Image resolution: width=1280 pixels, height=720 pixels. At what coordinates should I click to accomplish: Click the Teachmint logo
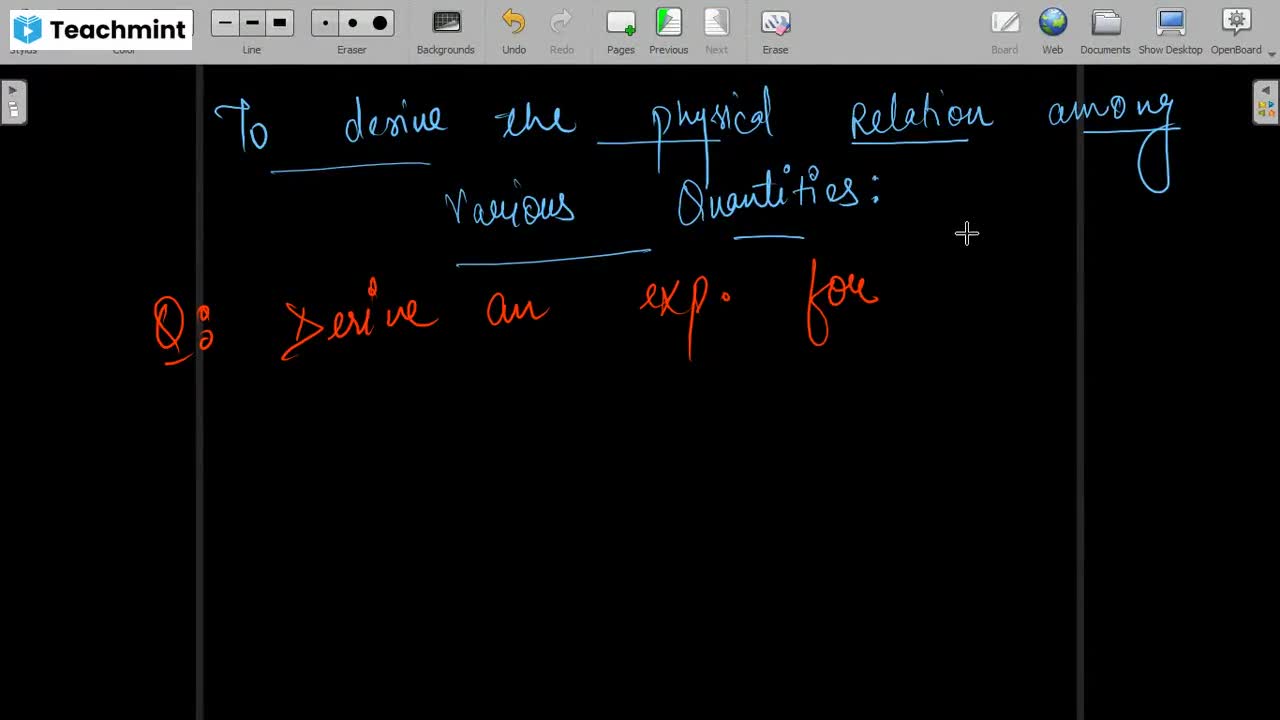pyautogui.click(x=97, y=29)
